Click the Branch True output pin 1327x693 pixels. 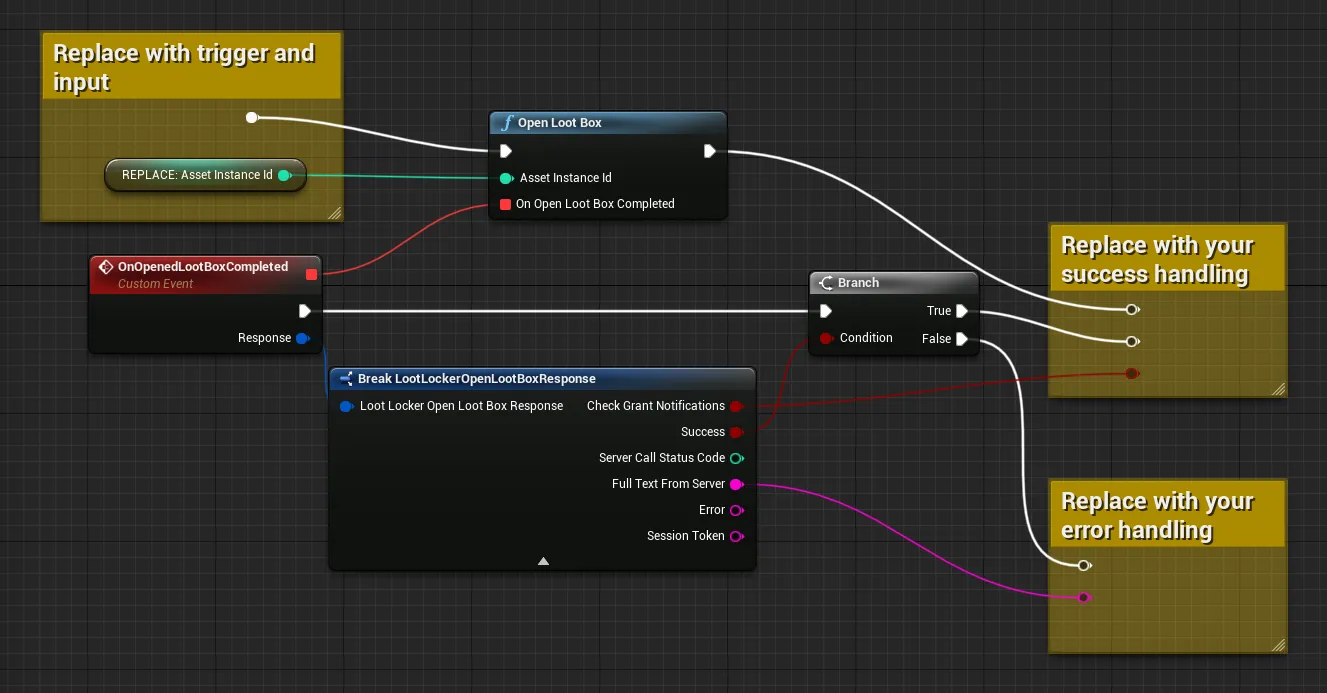[961, 311]
